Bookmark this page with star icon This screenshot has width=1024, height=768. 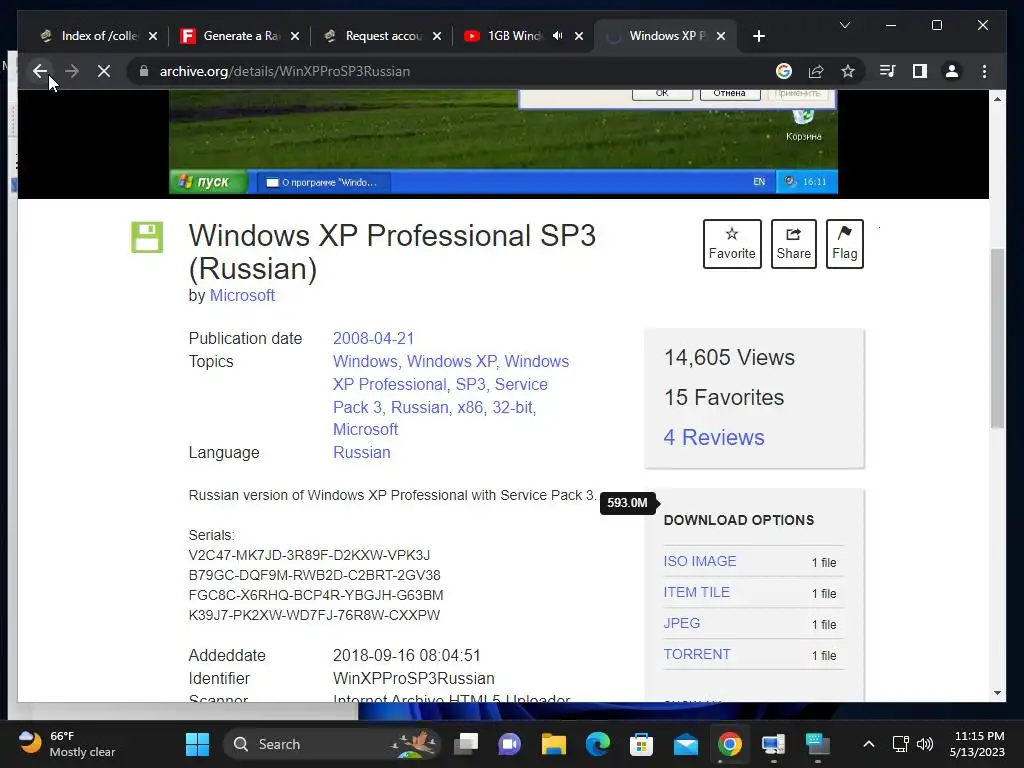coord(848,71)
